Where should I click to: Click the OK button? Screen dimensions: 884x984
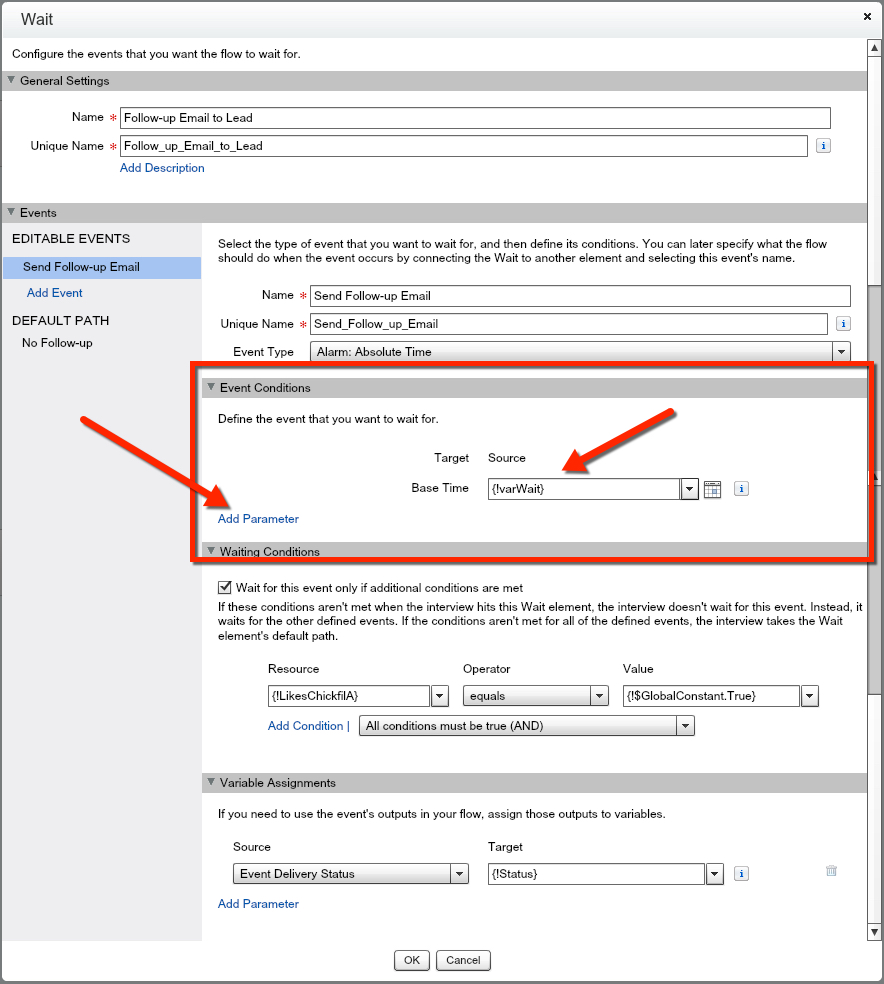pyautogui.click(x=411, y=960)
